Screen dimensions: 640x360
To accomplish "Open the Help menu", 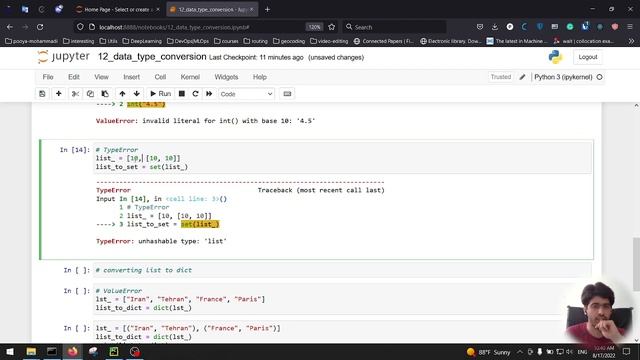I will pyautogui.click(x=260, y=77).
